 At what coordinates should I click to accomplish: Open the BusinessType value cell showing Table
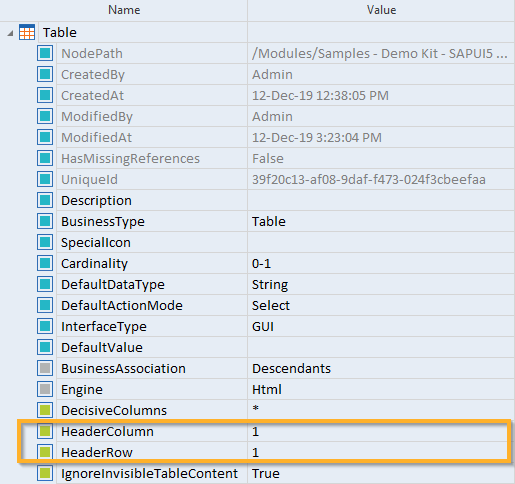coord(381,221)
